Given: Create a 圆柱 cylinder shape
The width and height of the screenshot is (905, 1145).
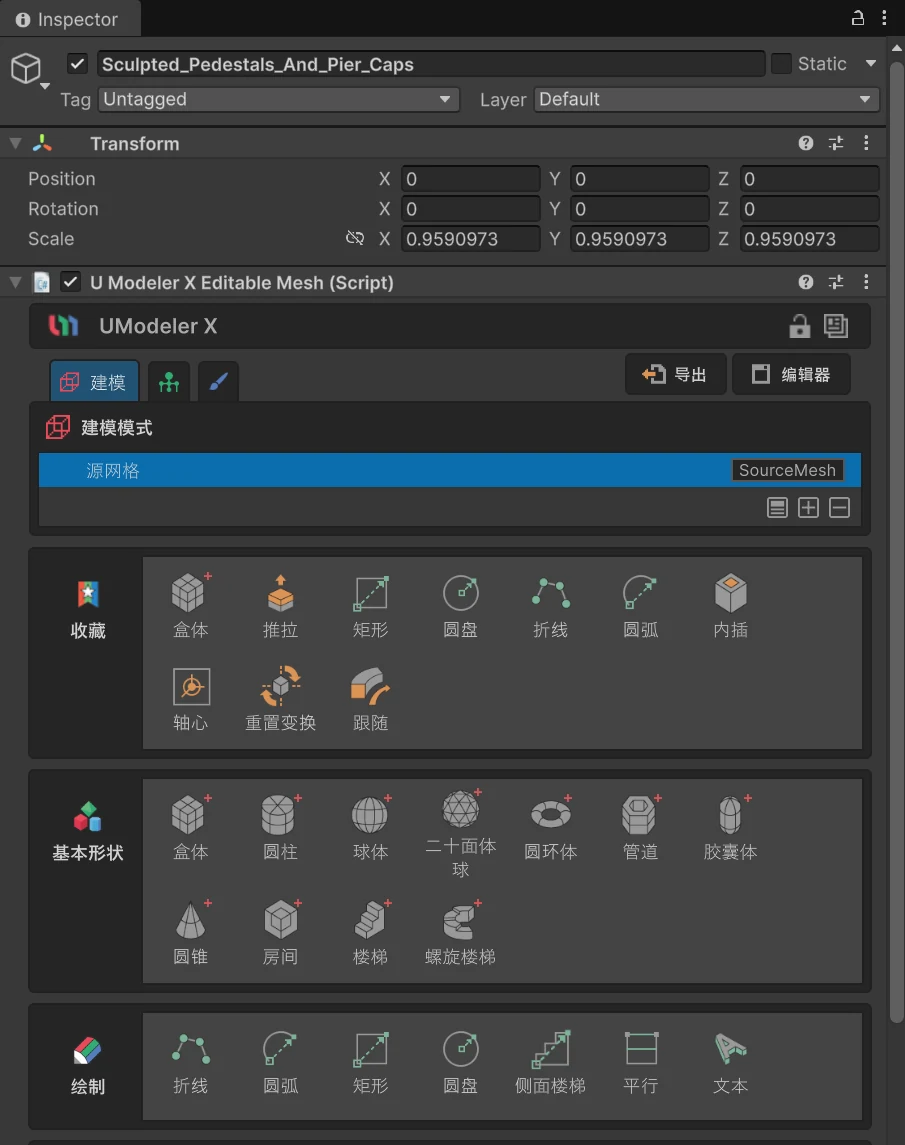Looking at the screenshot, I should click(x=280, y=827).
